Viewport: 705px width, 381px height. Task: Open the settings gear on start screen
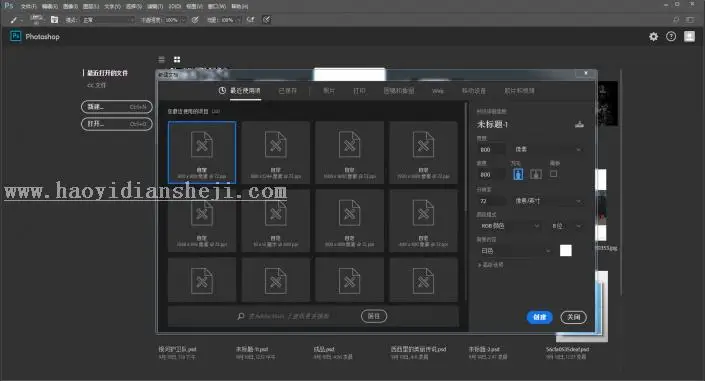click(653, 37)
